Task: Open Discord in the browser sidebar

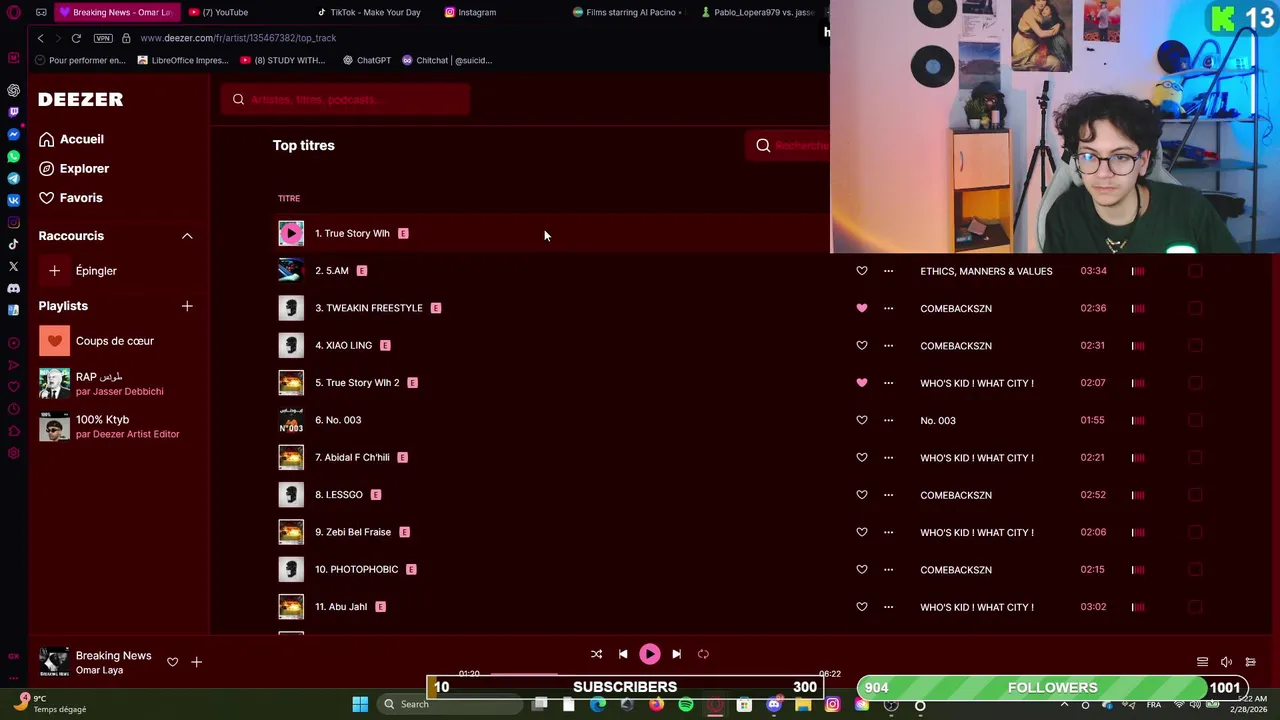Action: [x=13, y=288]
